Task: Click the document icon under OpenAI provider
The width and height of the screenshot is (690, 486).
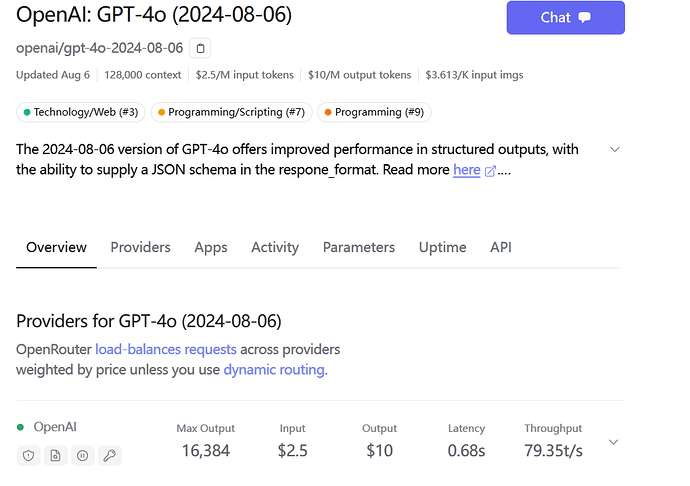Action: [x=55, y=456]
